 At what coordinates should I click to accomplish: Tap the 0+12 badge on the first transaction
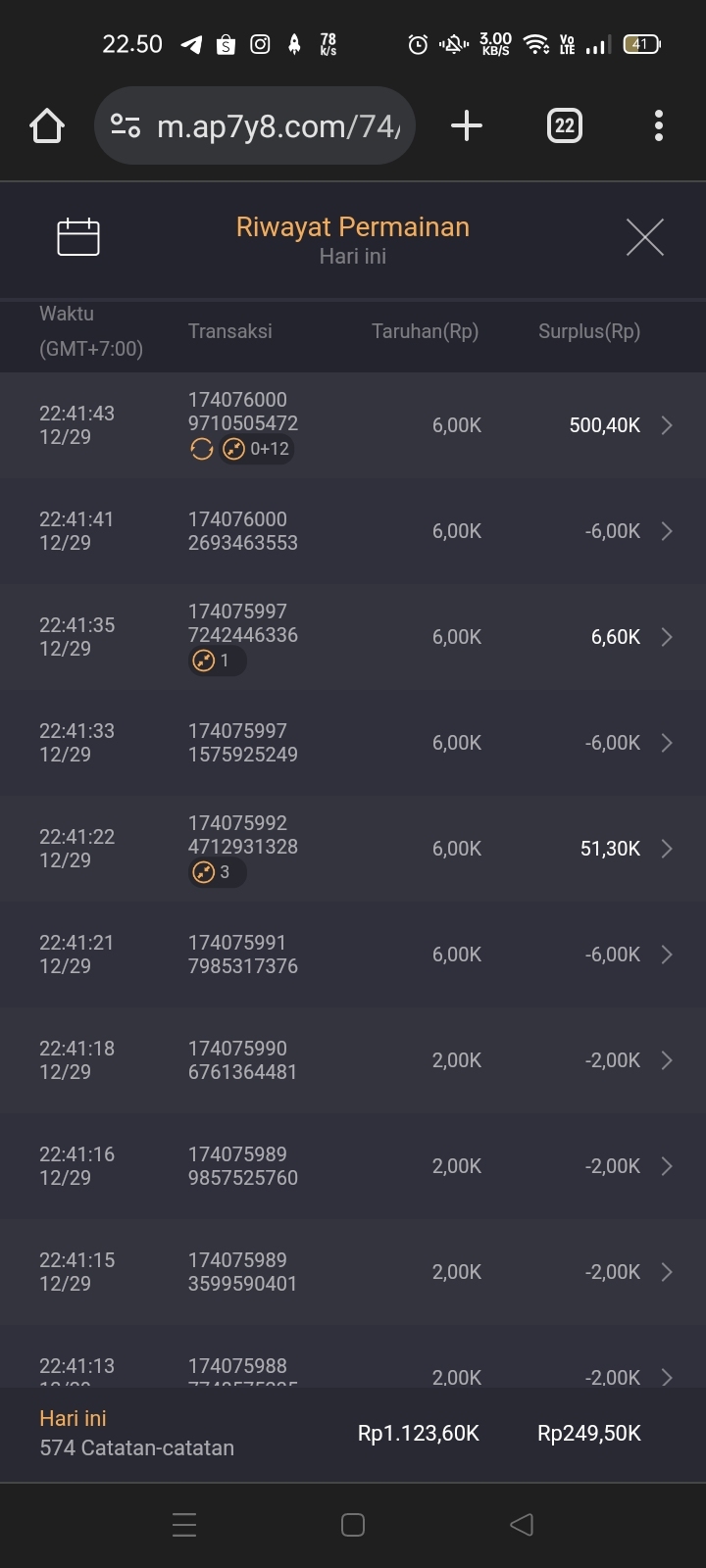[257, 450]
